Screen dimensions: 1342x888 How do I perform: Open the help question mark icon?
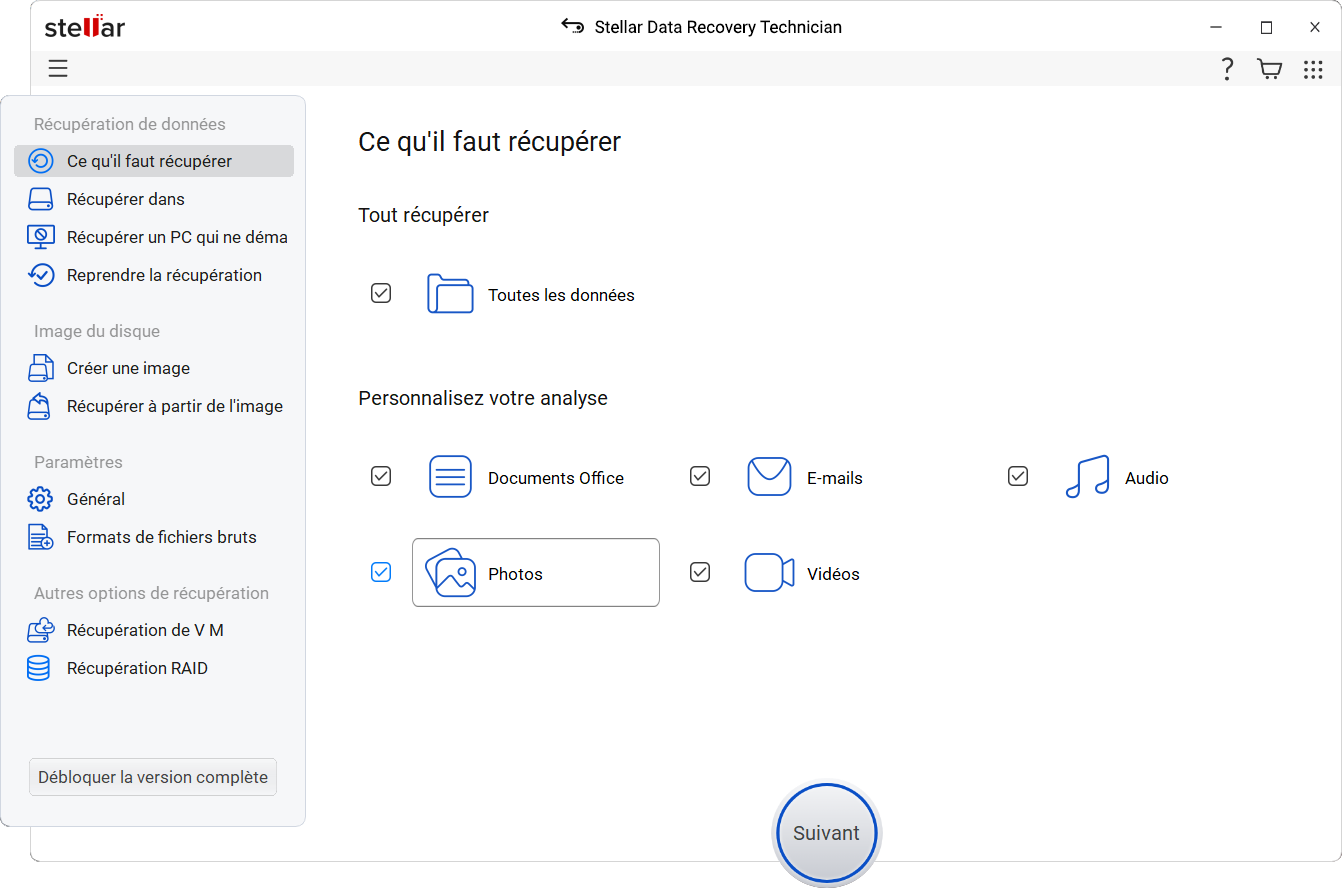pos(1227,69)
